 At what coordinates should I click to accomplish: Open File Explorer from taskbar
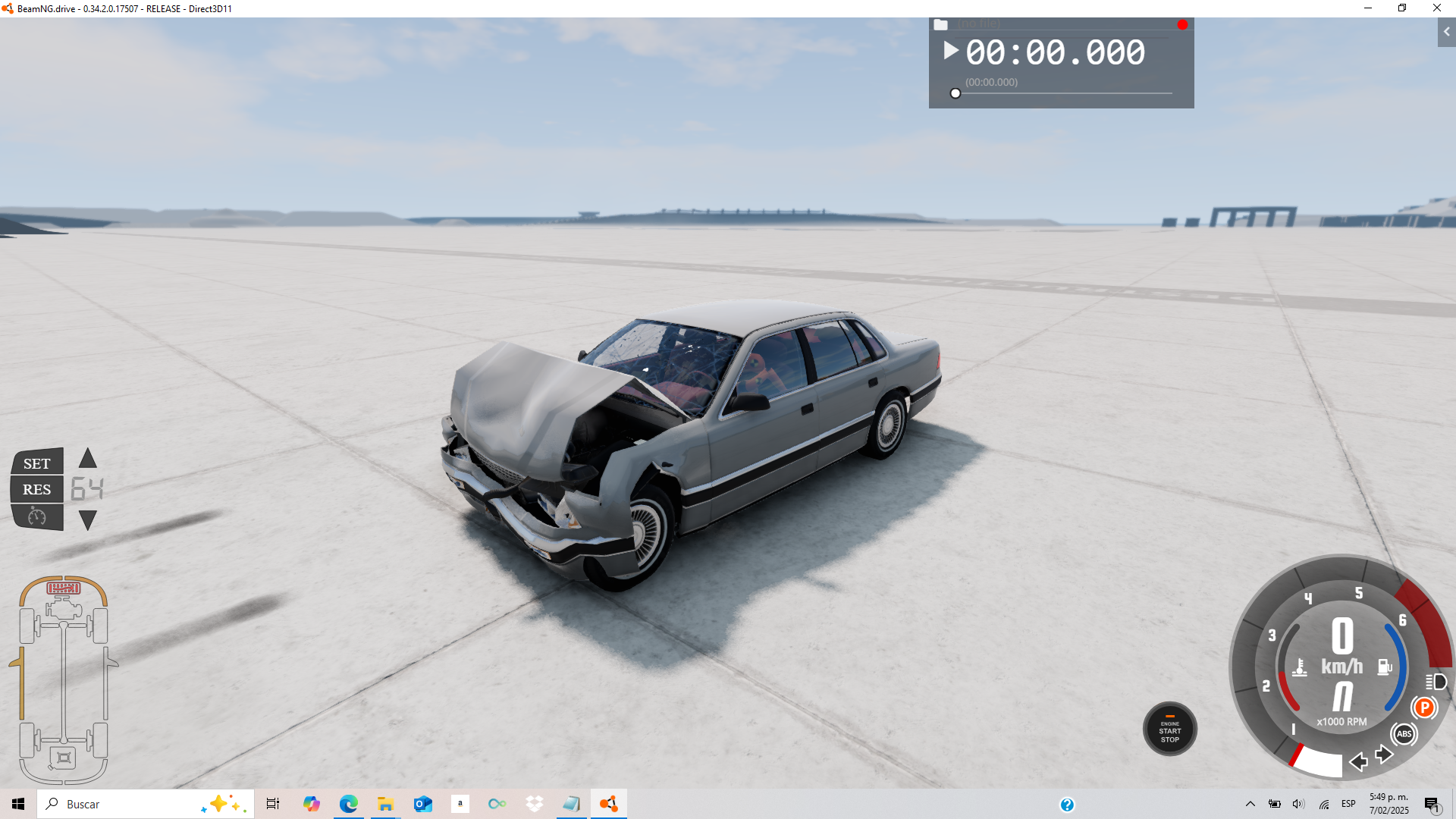coord(385,804)
